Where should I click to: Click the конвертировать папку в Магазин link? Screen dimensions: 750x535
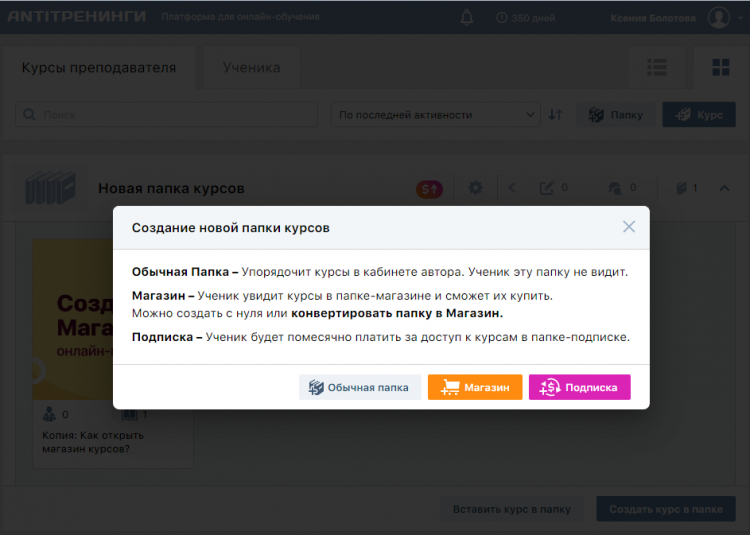pos(397,314)
